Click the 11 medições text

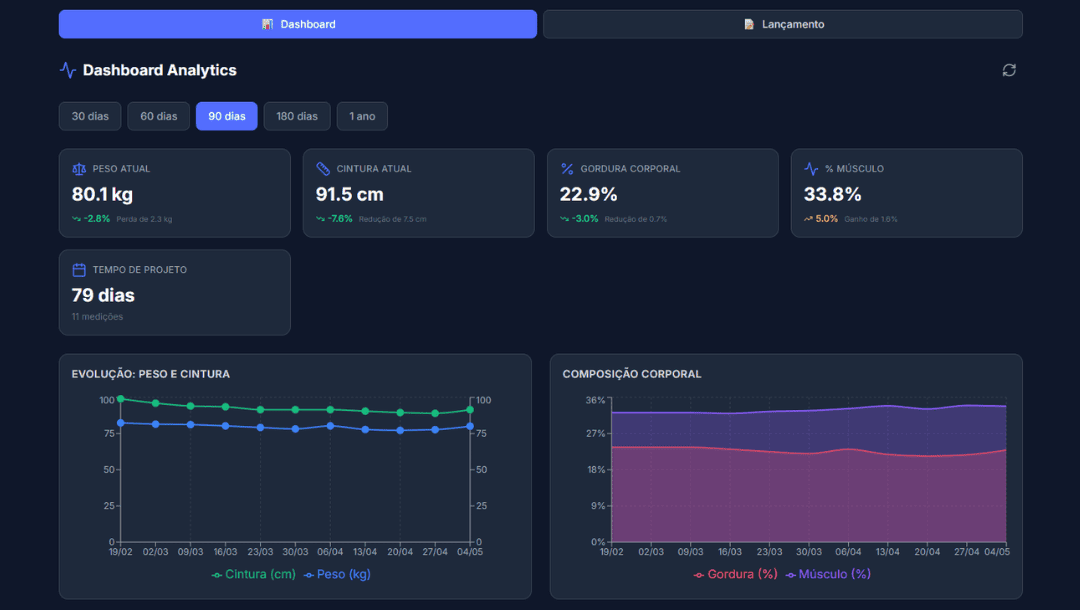tap(97, 317)
